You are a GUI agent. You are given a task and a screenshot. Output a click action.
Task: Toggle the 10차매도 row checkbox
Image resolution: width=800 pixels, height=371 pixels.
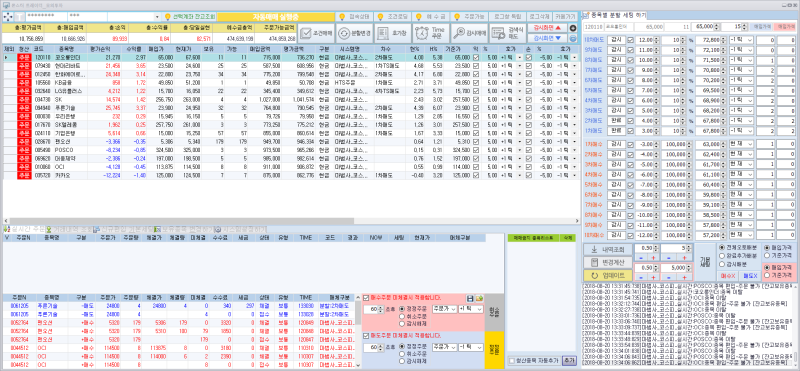630,39
